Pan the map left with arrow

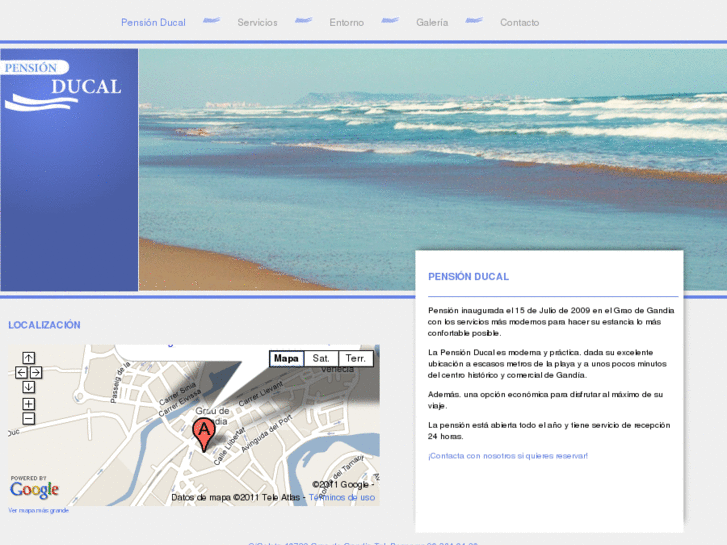[x=21, y=372]
